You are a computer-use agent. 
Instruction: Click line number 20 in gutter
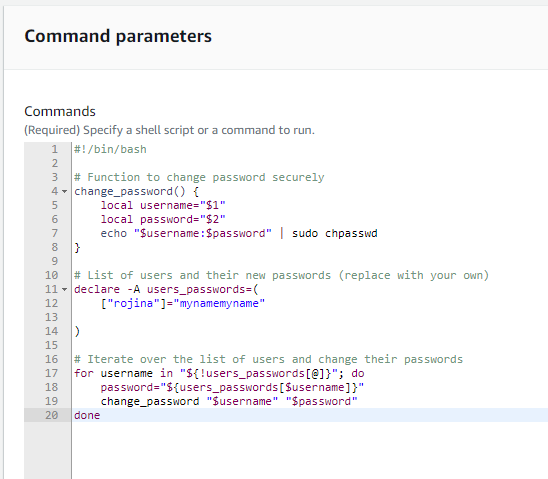click(51, 415)
